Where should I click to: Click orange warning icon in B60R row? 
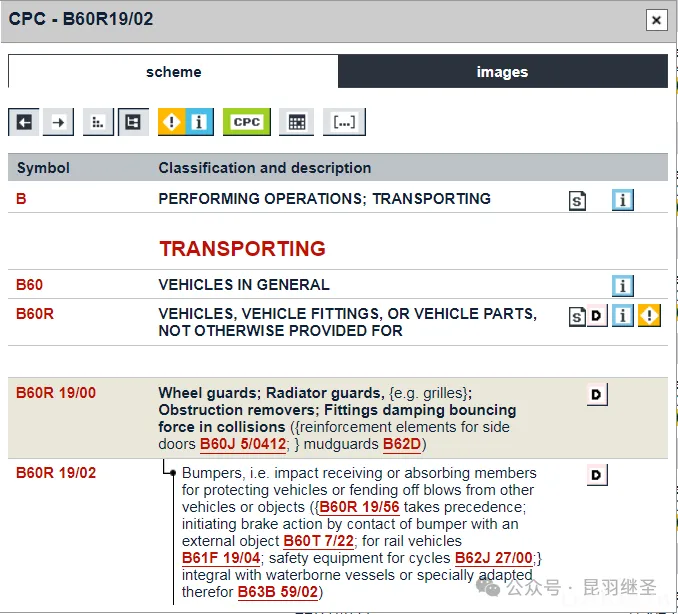[x=650, y=317]
